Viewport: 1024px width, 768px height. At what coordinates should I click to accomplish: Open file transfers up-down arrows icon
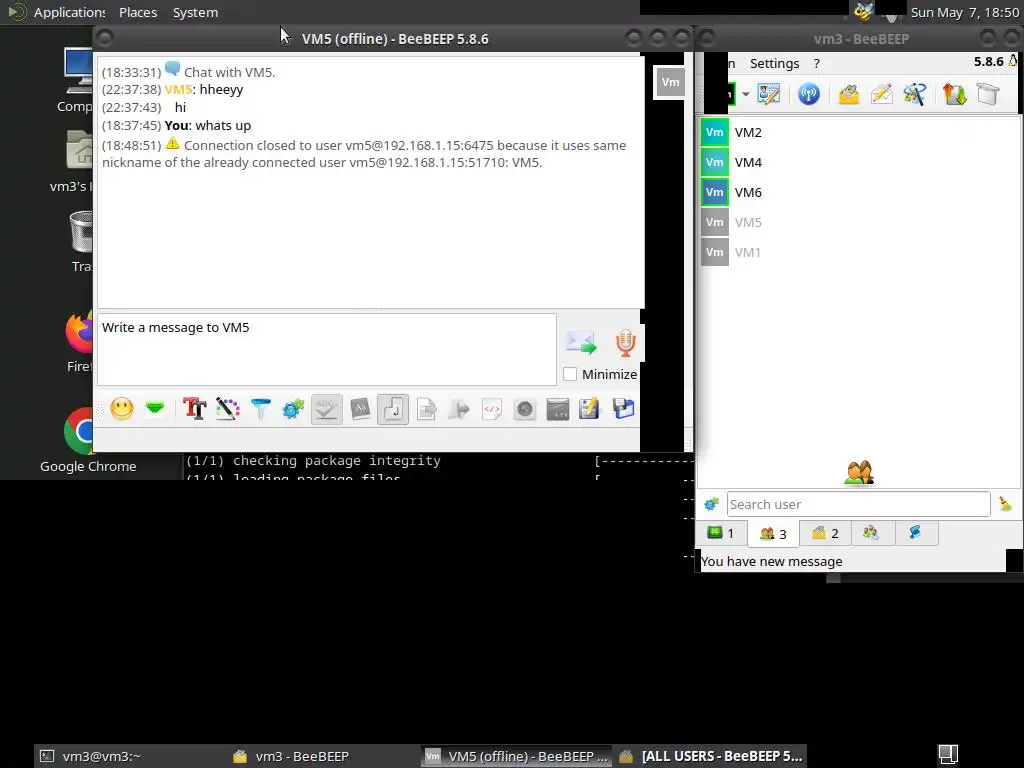pos(954,94)
